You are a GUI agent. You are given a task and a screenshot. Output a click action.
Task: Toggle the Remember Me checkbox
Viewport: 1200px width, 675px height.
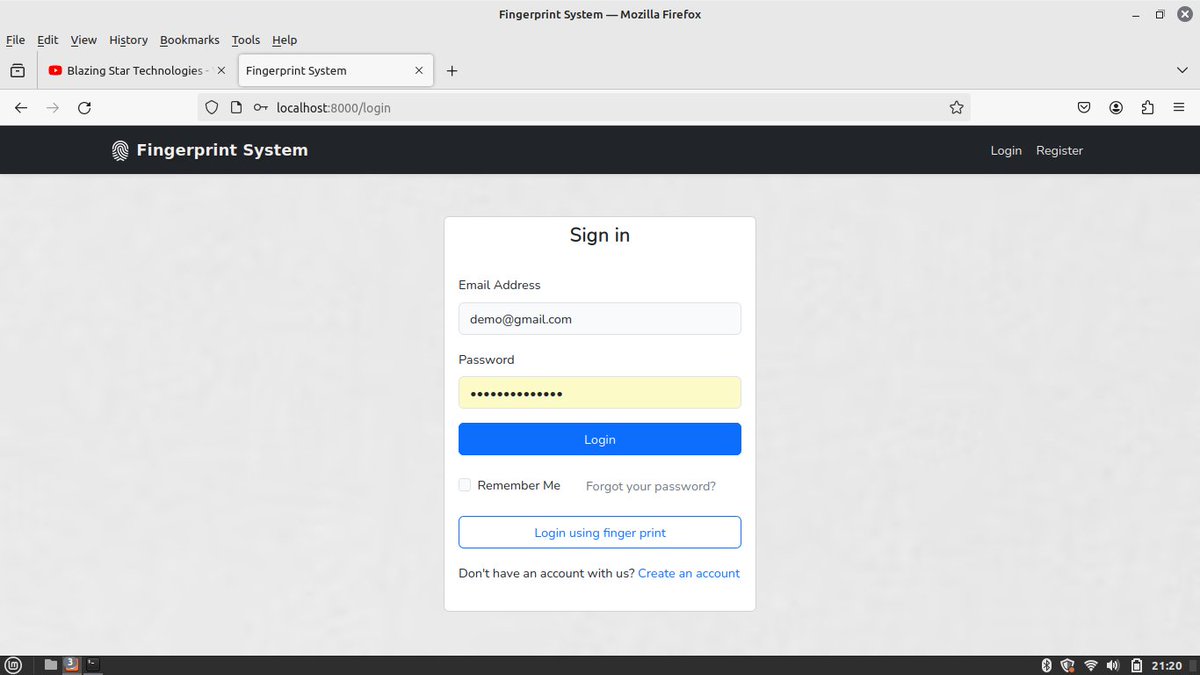point(465,485)
